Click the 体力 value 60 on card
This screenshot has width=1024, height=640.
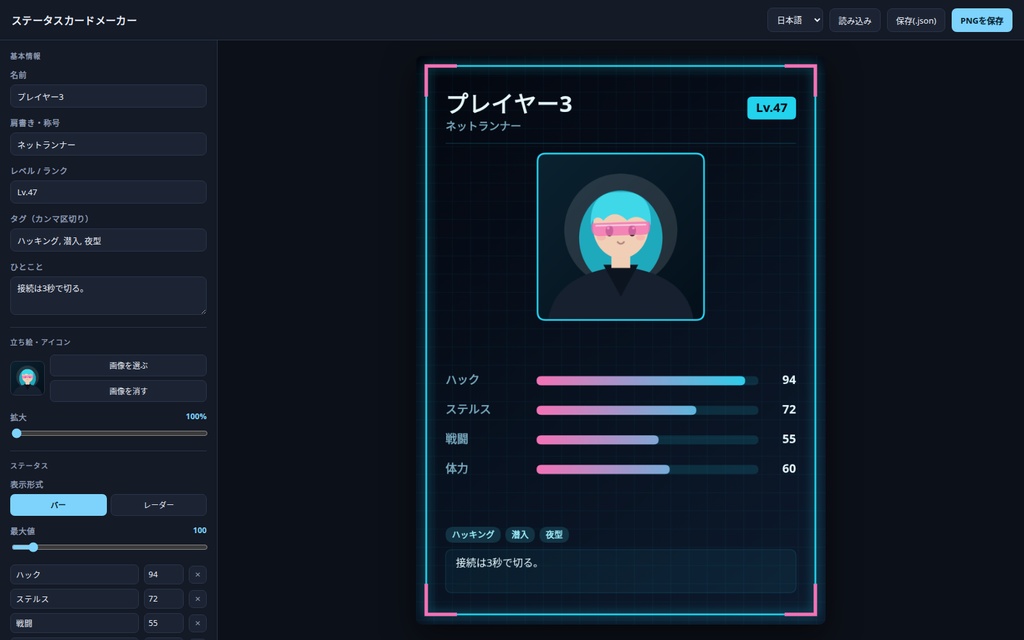pos(789,469)
